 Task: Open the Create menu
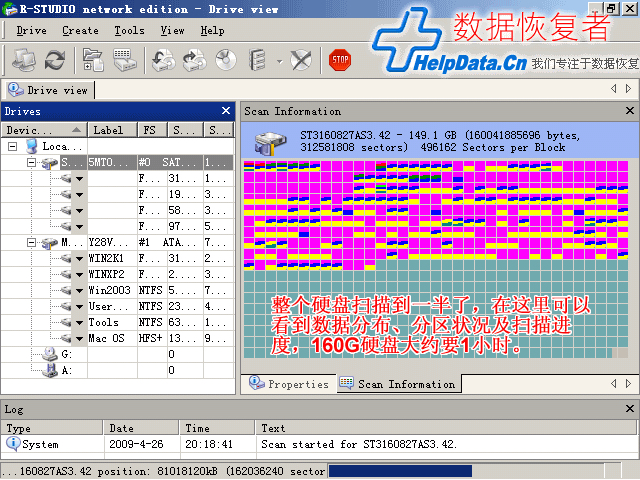click(80, 30)
